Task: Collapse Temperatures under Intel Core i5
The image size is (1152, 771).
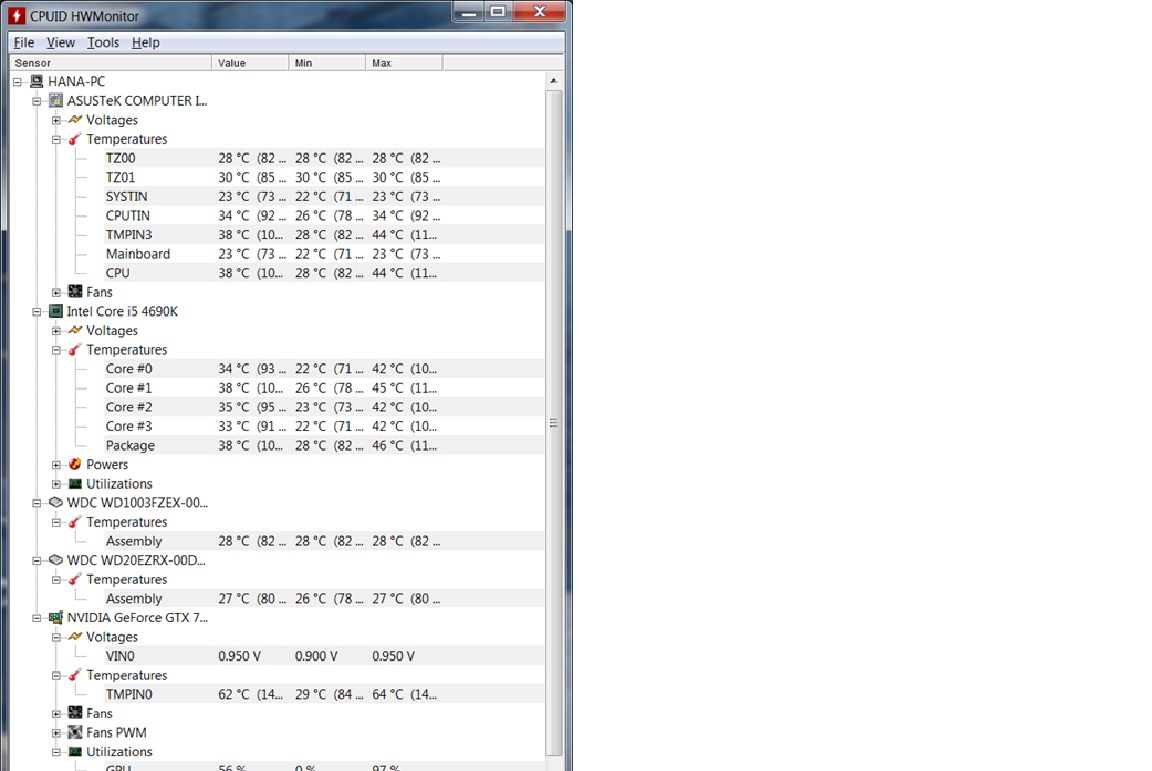Action: (56, 350)
